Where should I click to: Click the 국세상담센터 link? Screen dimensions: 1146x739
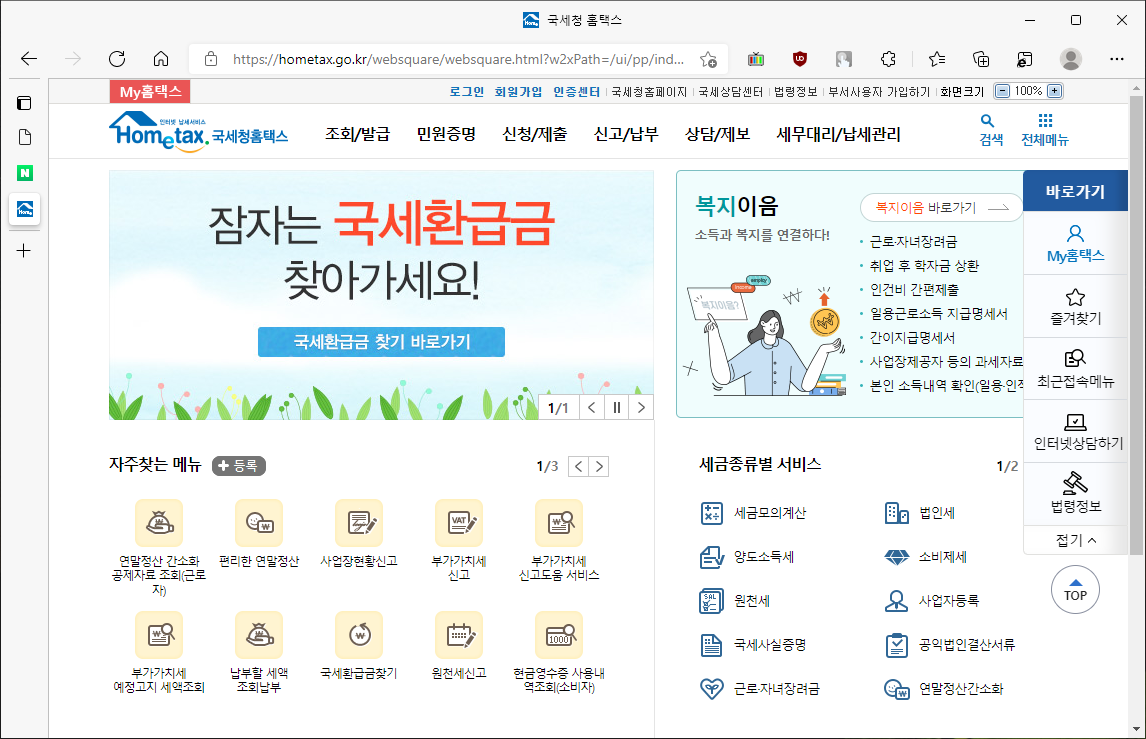[731, 91]
